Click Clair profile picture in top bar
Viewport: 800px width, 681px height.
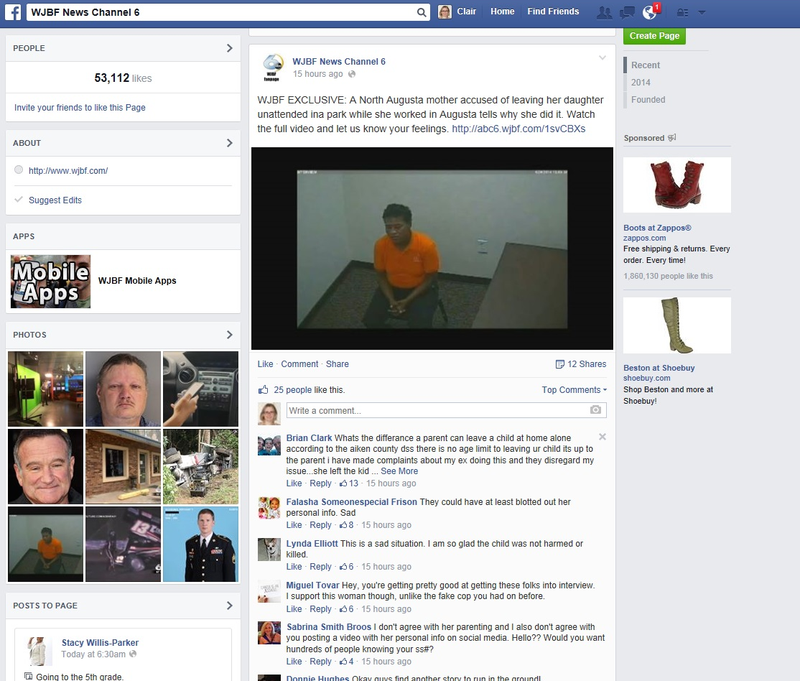(445, 12)
